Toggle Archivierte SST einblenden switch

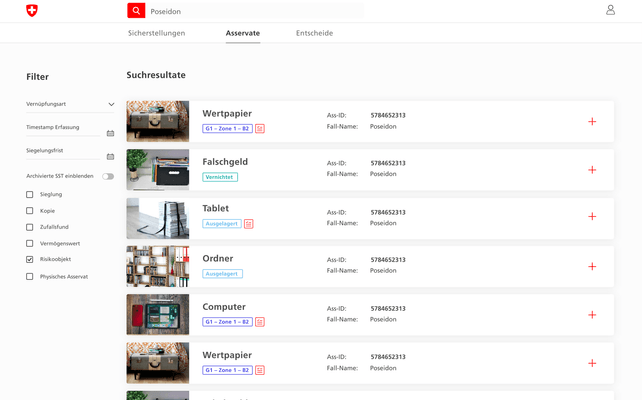pyautogui.click(x=107, y=176)
